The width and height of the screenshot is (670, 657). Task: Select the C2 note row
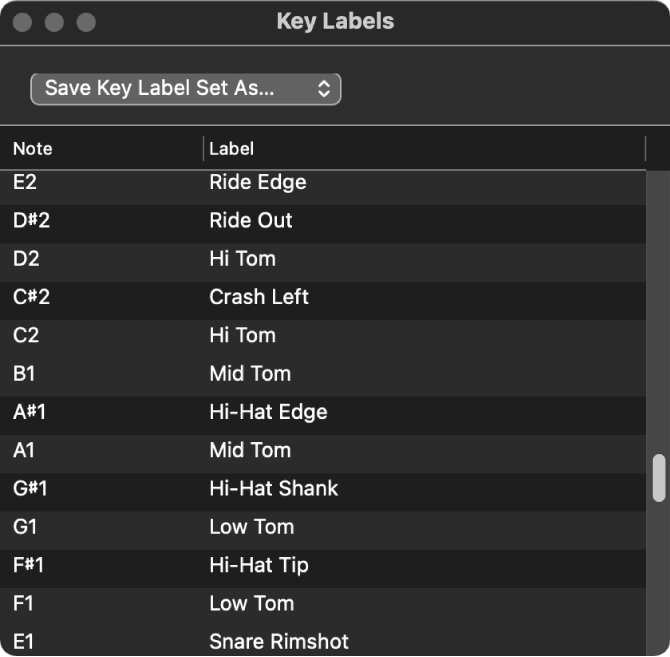[24, 335]
